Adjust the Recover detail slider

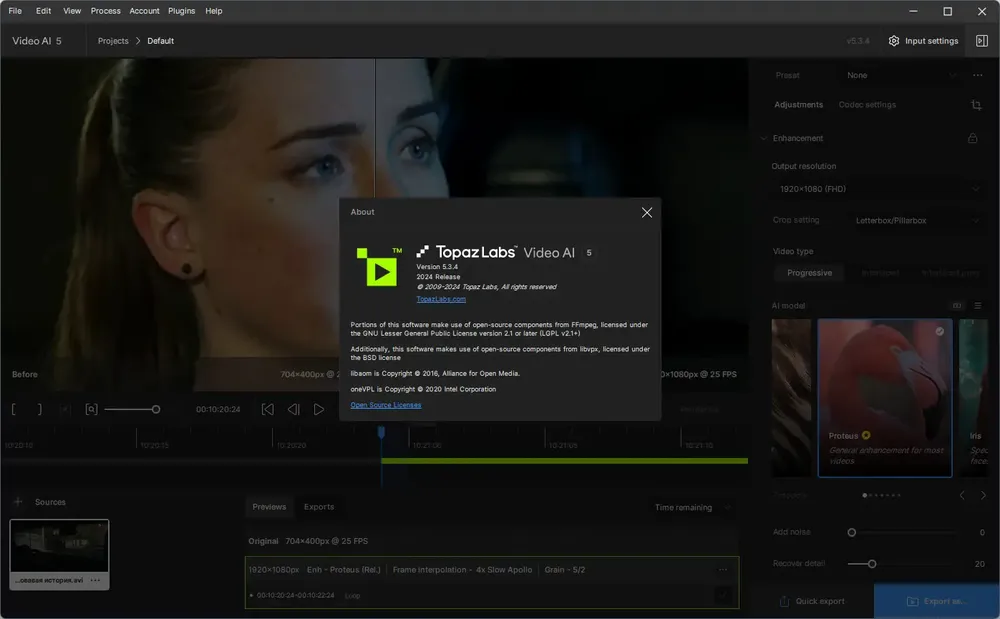[x=872, y=564]
